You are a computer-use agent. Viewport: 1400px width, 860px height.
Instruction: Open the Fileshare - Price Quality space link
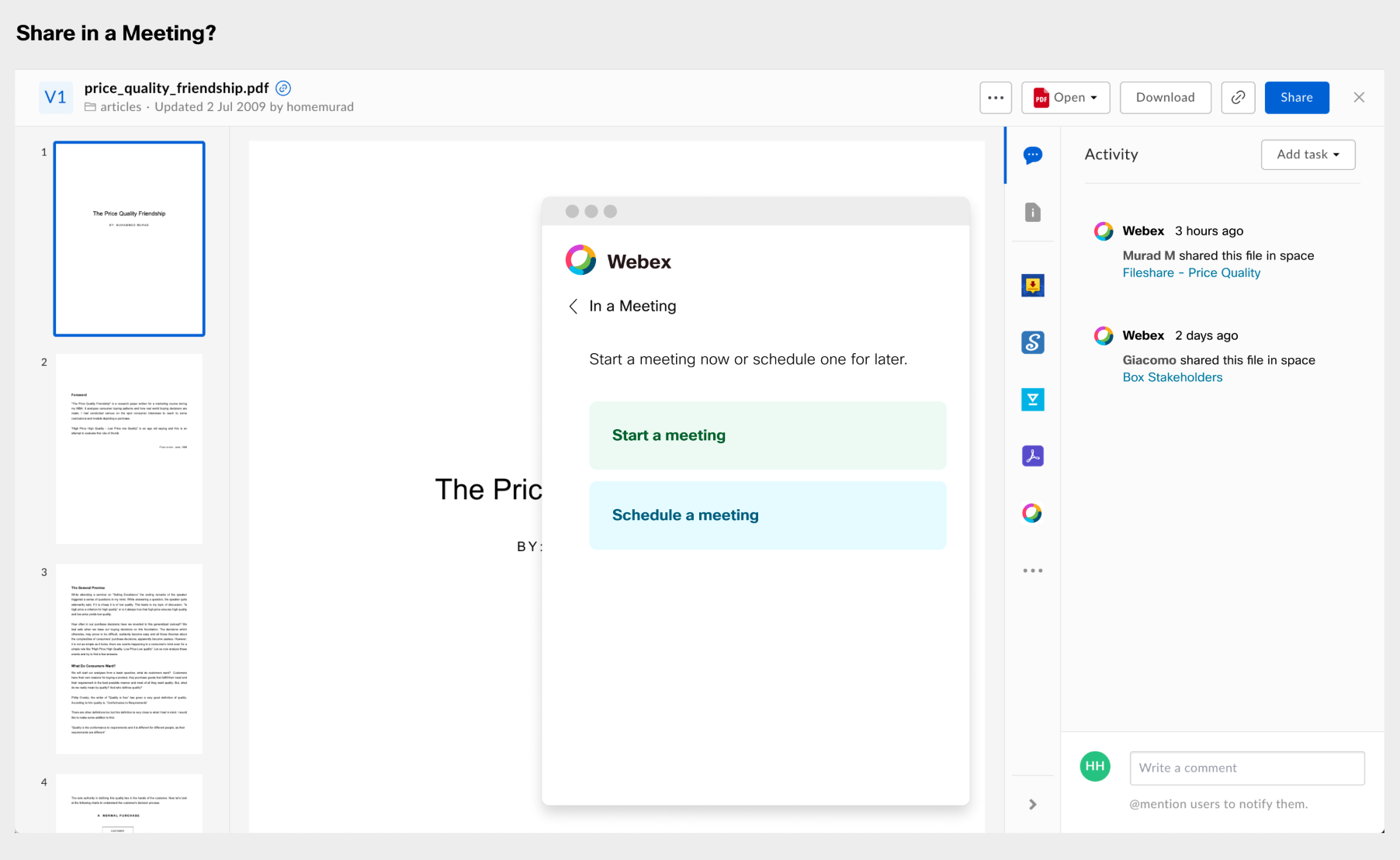pos(1191,273)
